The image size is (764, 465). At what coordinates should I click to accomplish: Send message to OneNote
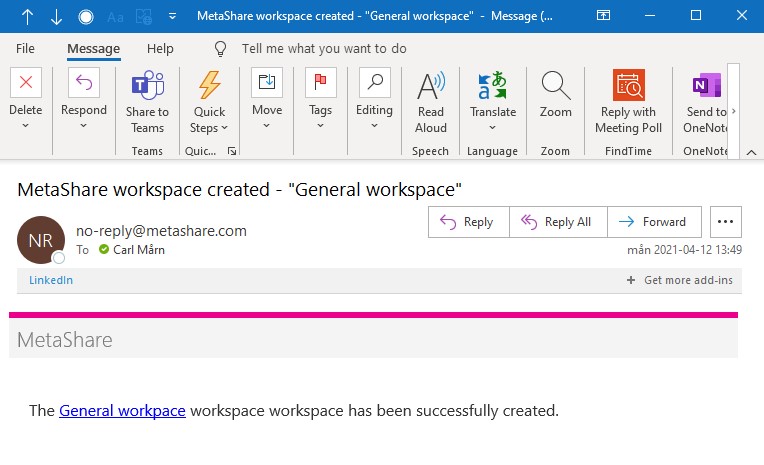[706, 101]
